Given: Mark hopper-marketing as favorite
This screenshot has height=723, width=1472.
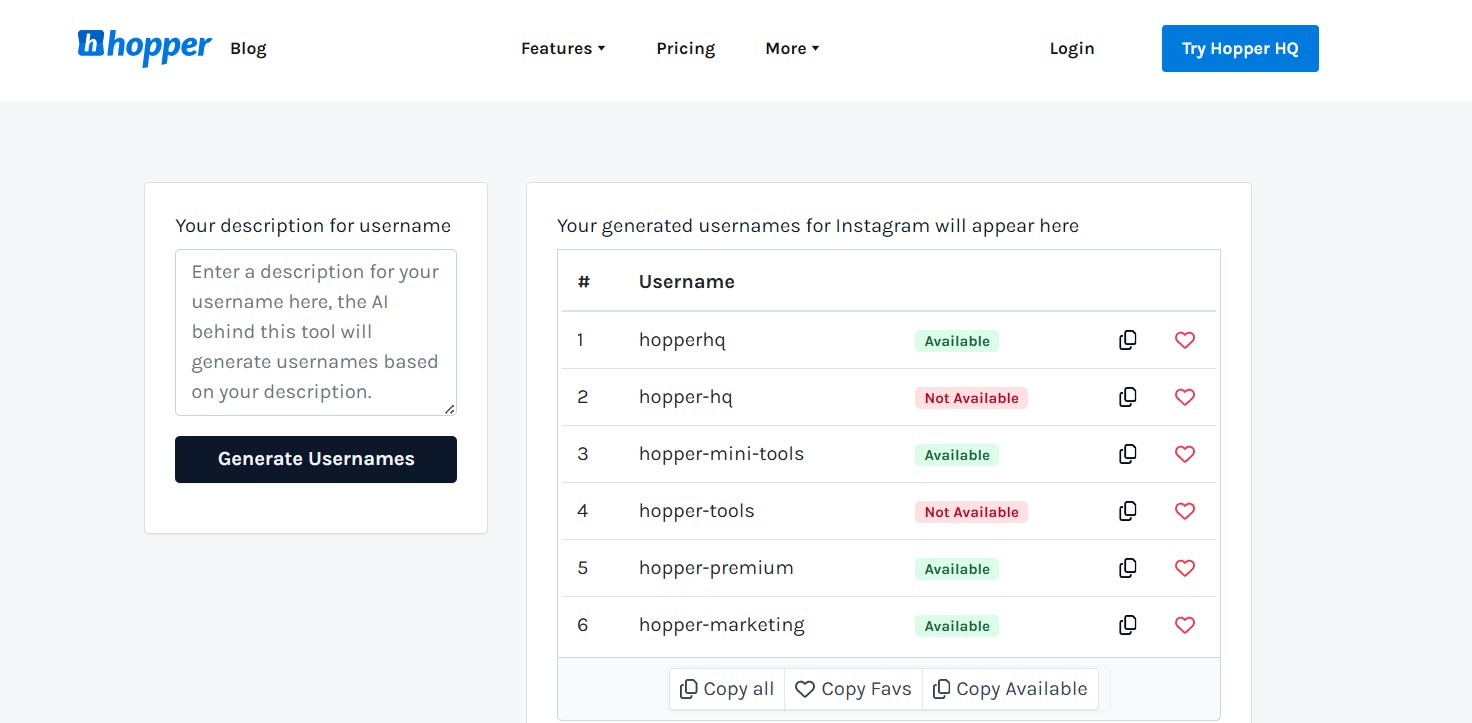Looking at the screenshot, I should (x=1185, y=625).
